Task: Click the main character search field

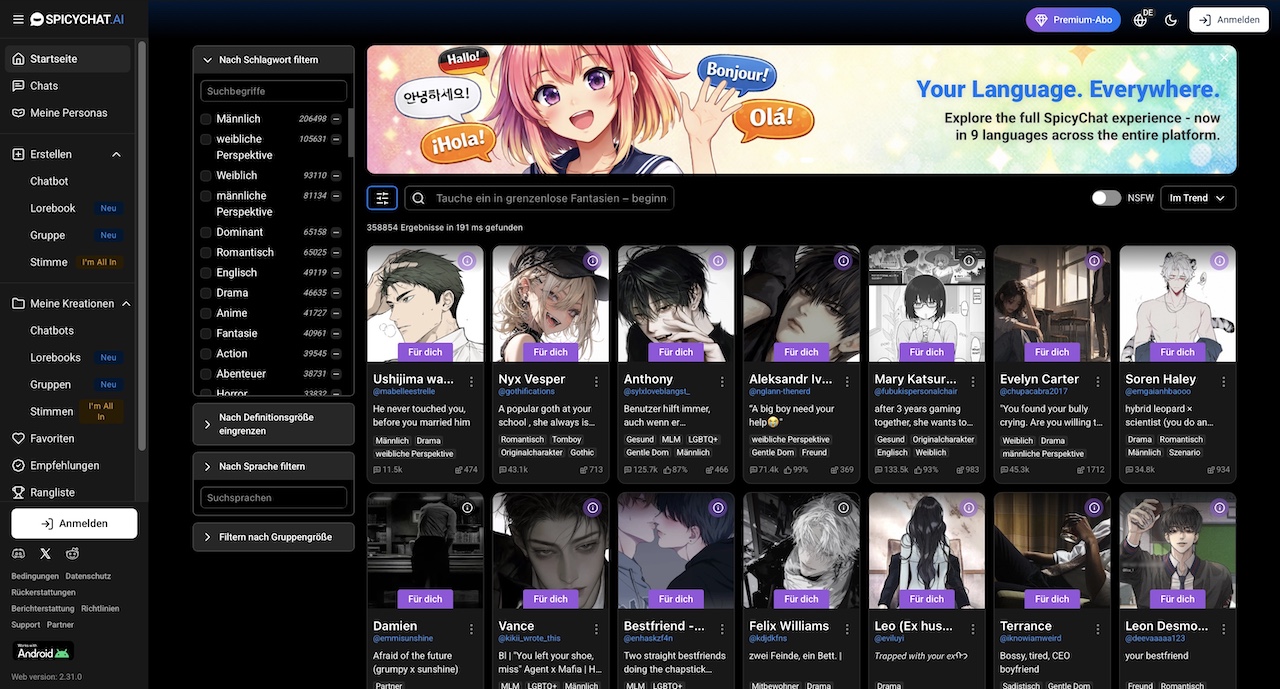Action: (539, 198)
